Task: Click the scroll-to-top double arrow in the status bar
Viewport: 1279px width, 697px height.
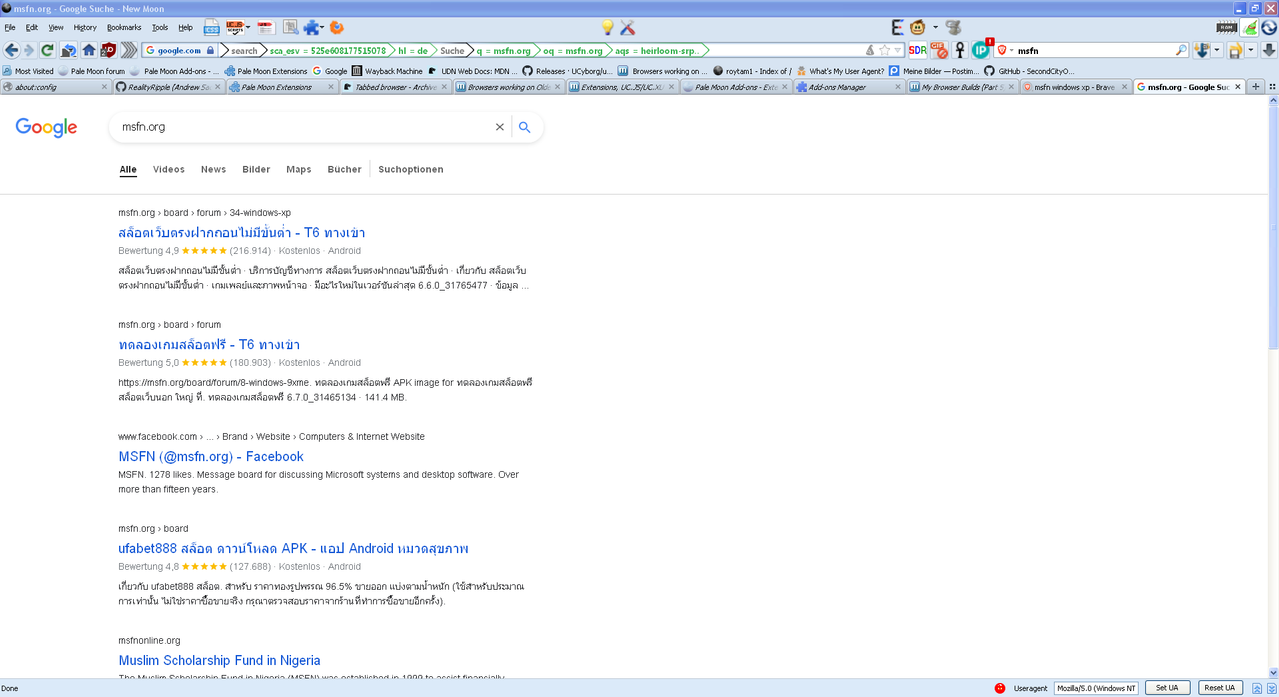Action: pos(1257,688)
